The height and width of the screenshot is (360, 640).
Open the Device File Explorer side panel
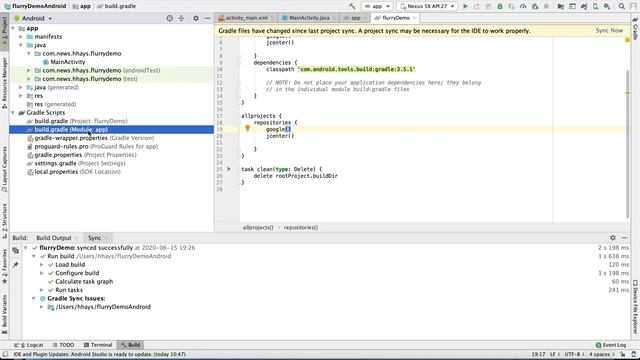pos(635,307)
